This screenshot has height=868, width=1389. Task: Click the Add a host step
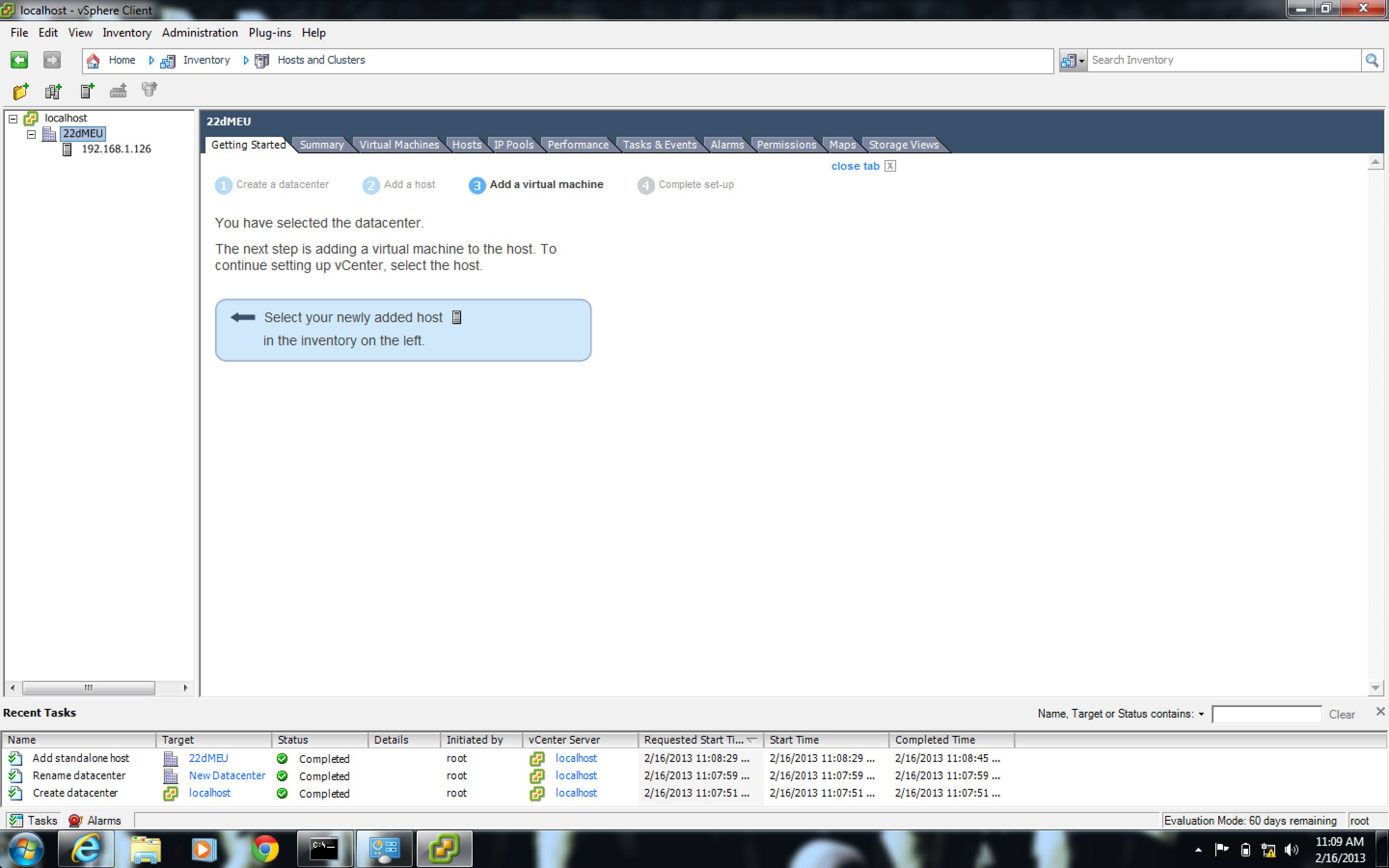tap(399, 185)
